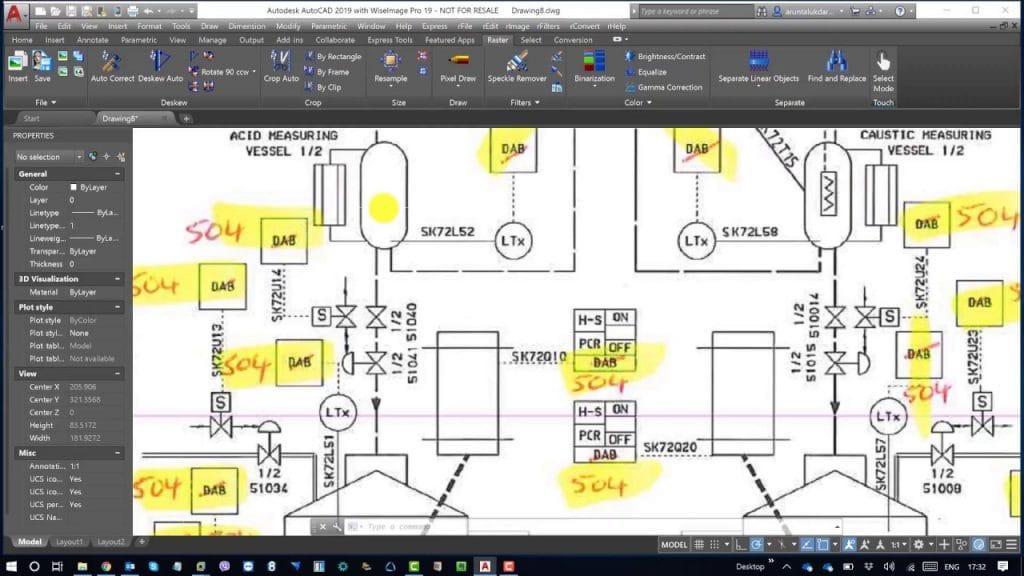The image size is (1024, 576).
Task: Open the Speckle Remover filter
Action: 517,67
